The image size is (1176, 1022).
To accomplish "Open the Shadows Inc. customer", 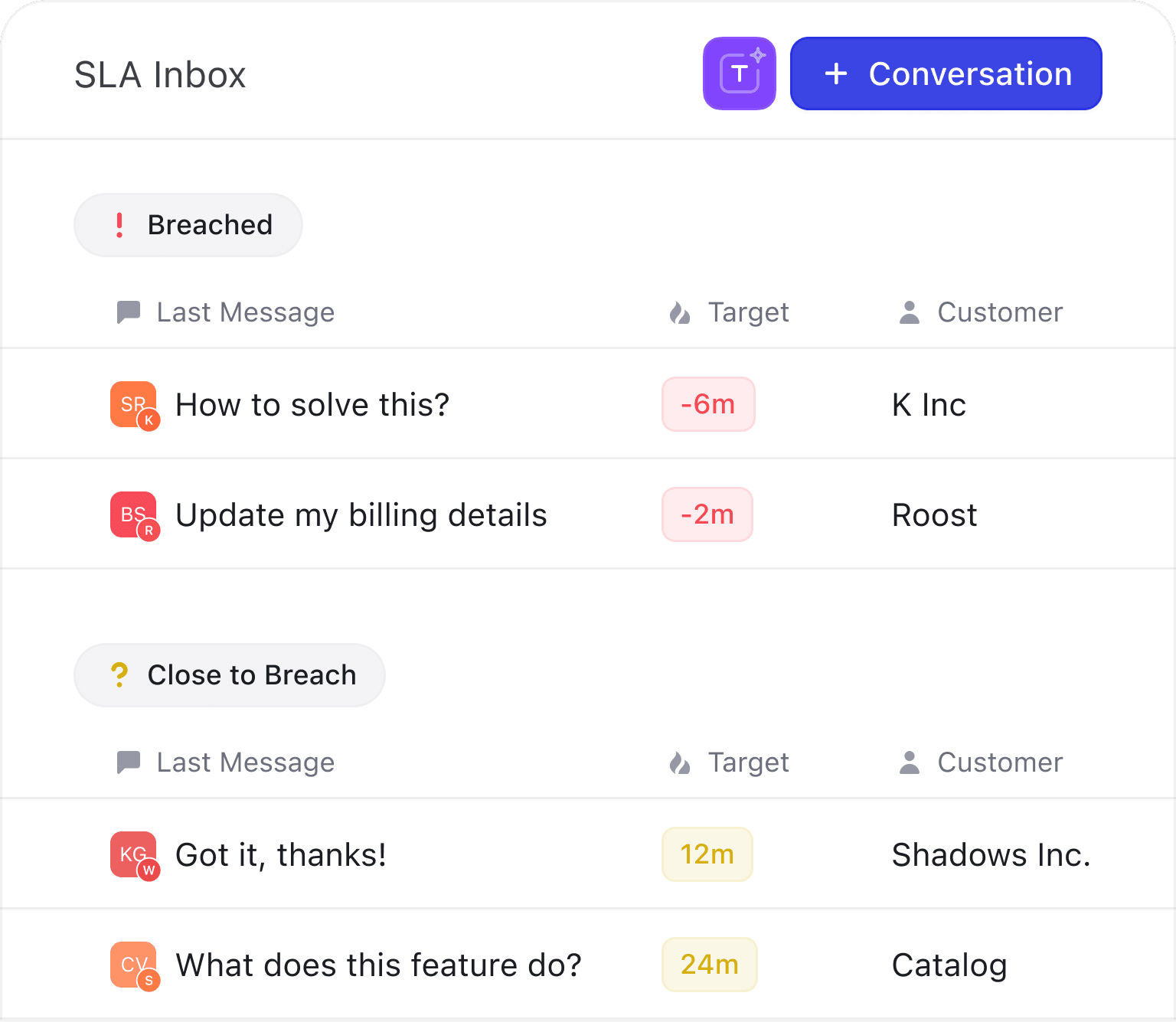I will [x=991, y=855].
